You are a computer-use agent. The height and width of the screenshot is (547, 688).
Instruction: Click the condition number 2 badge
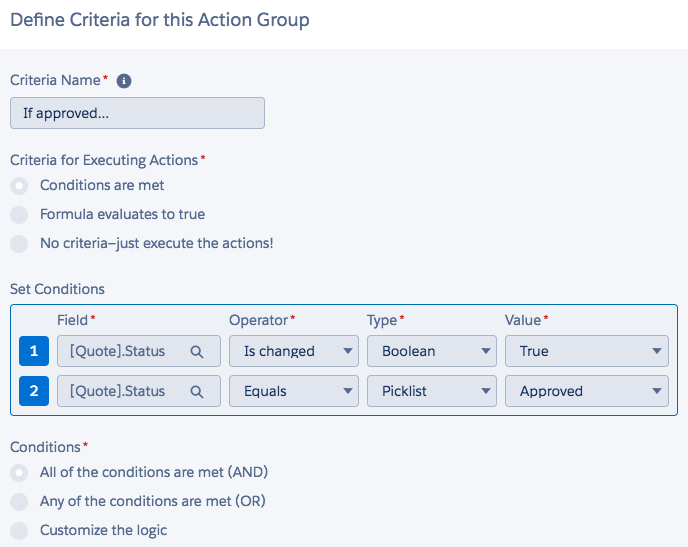33,391
